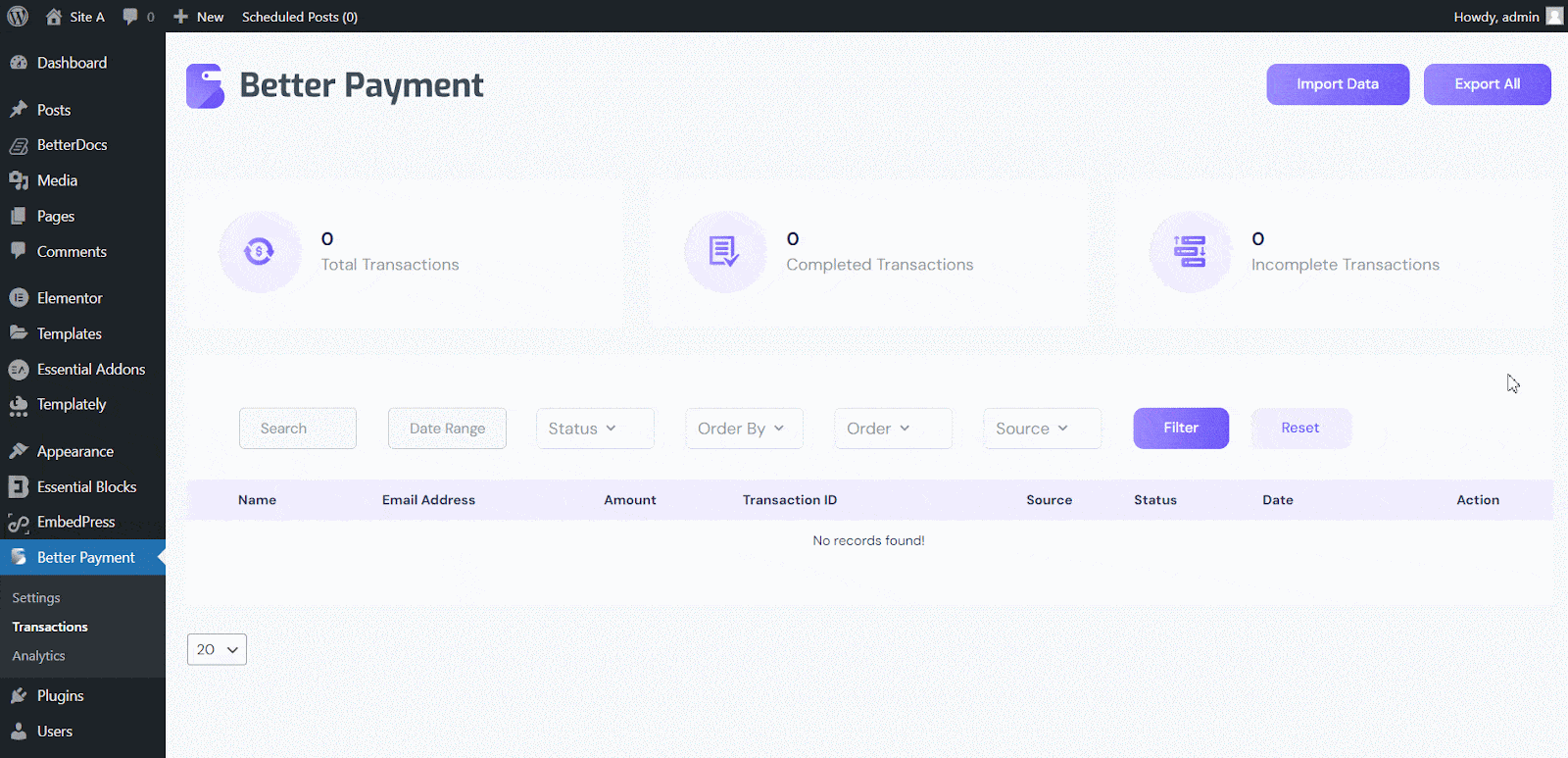1568x758 pixels.
Task: Click the Essential Blocks sidebar icon
Action: pos(19,486)
